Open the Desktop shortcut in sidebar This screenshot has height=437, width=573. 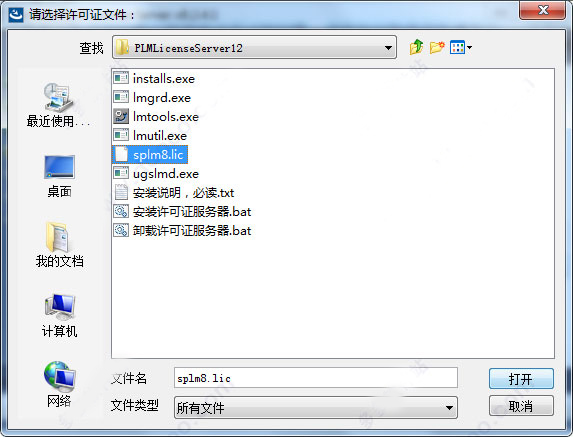[x=59, y=176]
